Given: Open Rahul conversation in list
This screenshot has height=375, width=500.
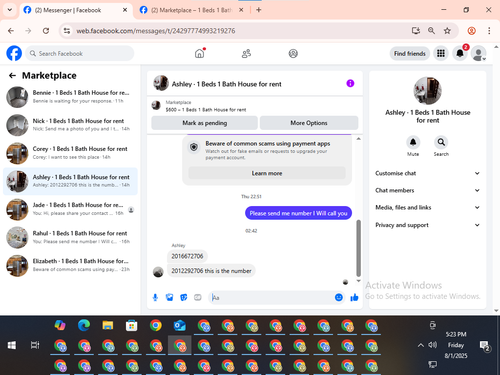Looking at the screenshot, I should coord(70,237).
